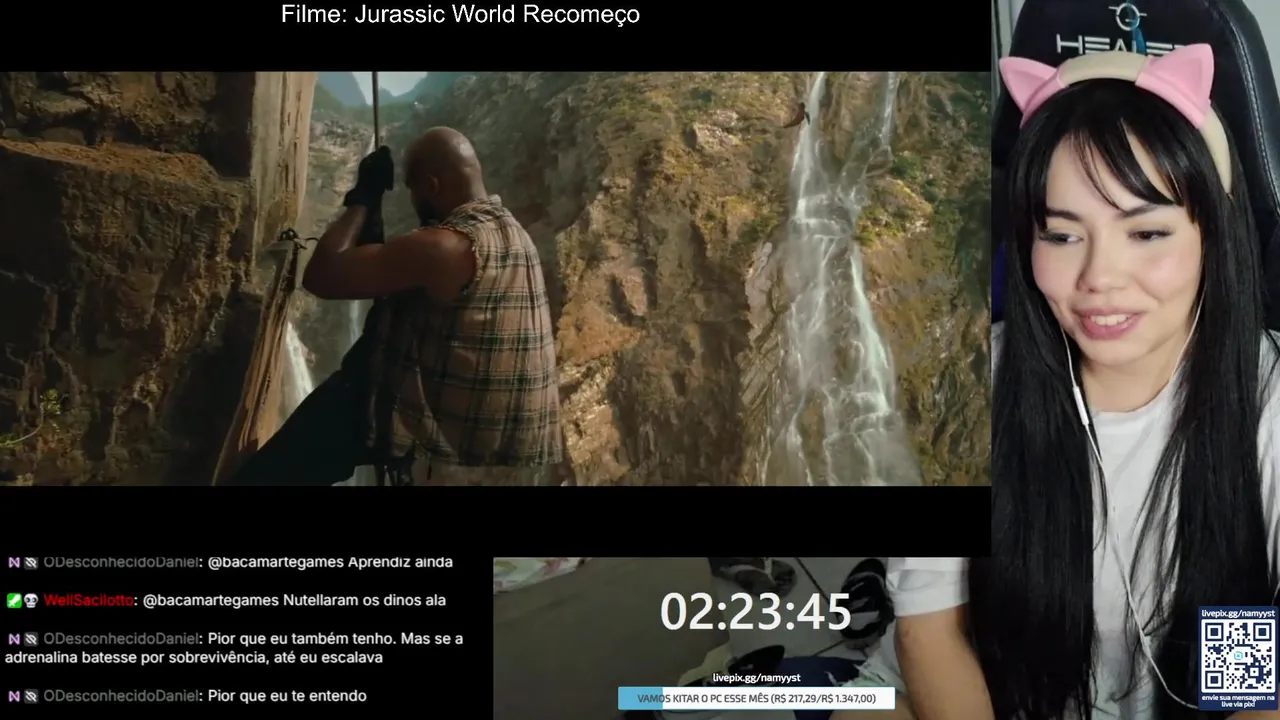Screen dimensions: 1280x720
Task: Click the N badge on the 'Pior que eu também tenho' message
Action: pos(14,638)
